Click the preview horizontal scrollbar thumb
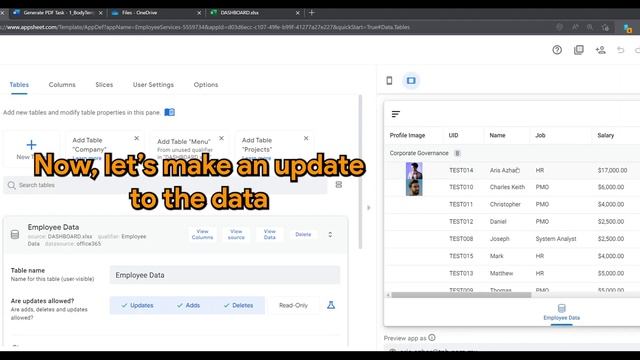This screenshot has width=640, height=360. 461,295
